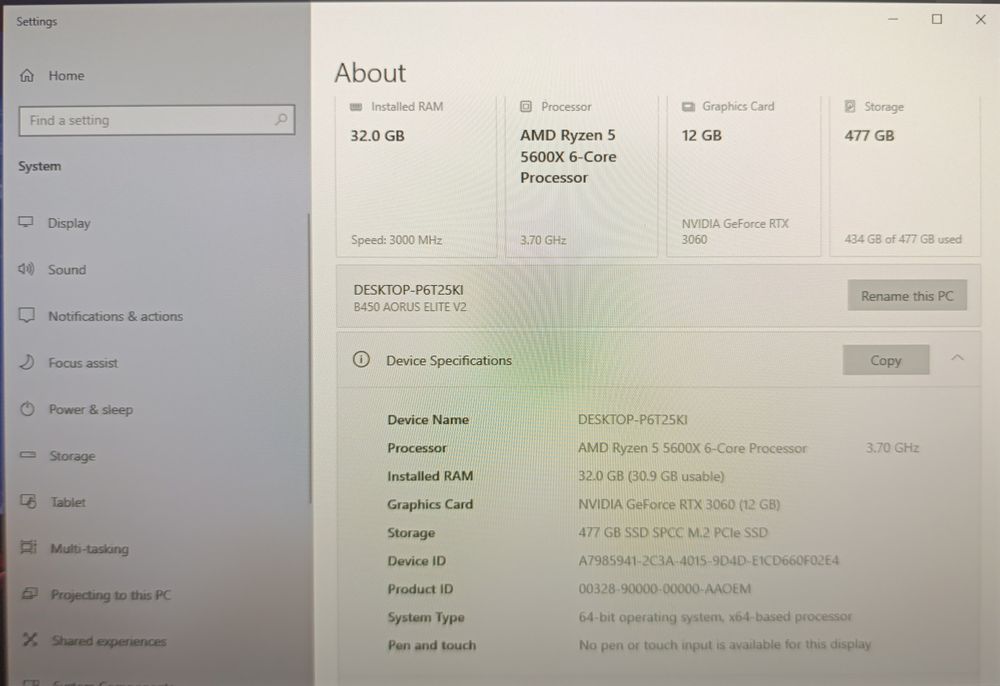Click the Power & sleep icon
1000x686 pixels.
pyautogui.click(x=27, y=409)
